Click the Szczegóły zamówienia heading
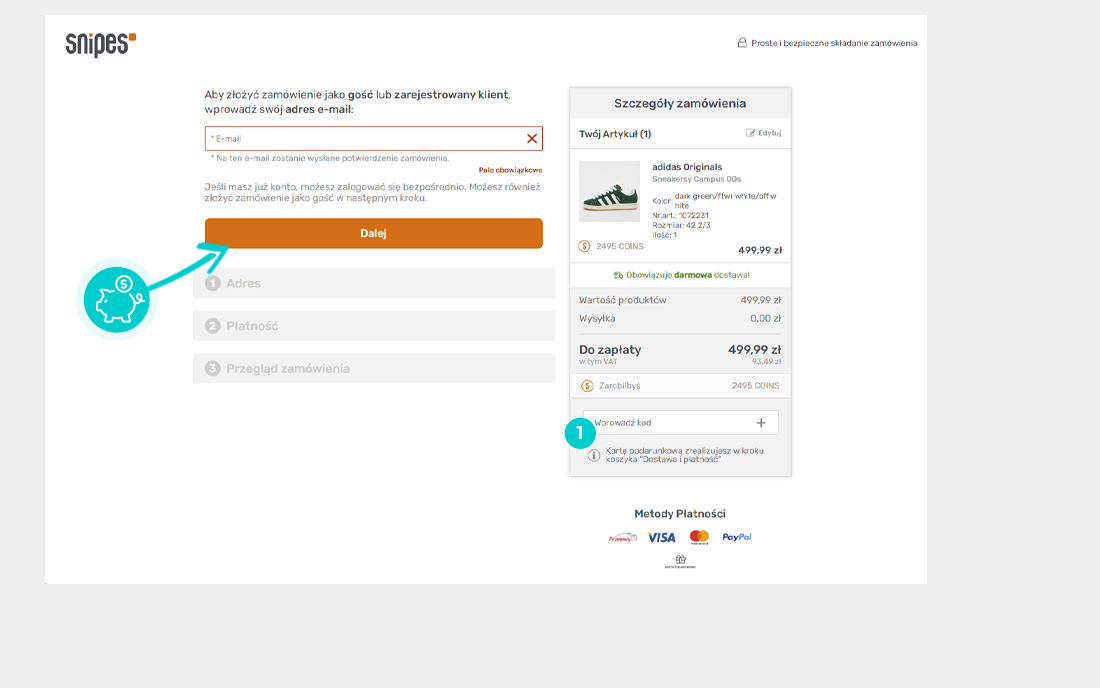The width and height of the screenshot is (1100, 688). tap(680, 104)
